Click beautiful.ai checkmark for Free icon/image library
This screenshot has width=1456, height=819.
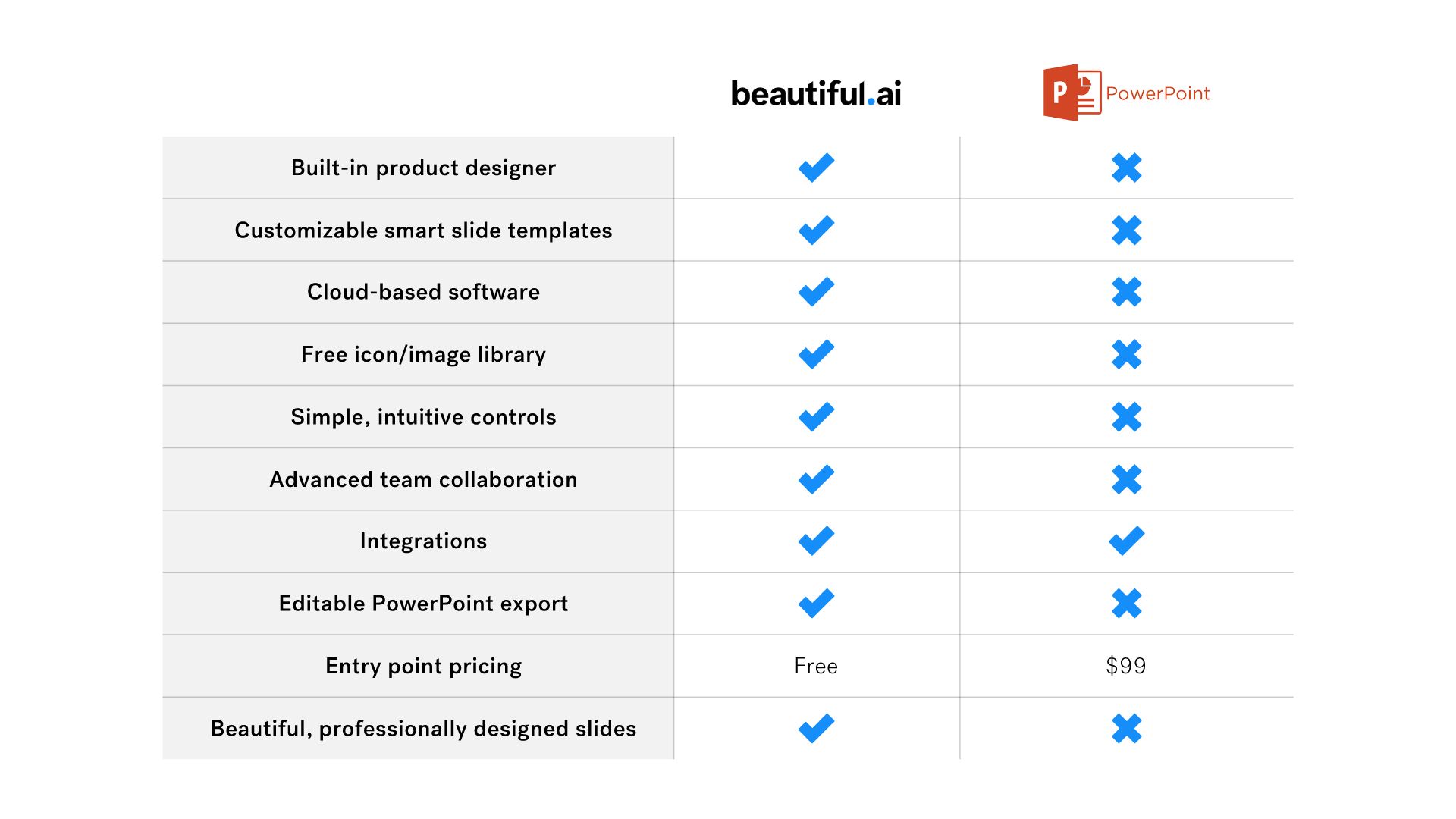816,354
